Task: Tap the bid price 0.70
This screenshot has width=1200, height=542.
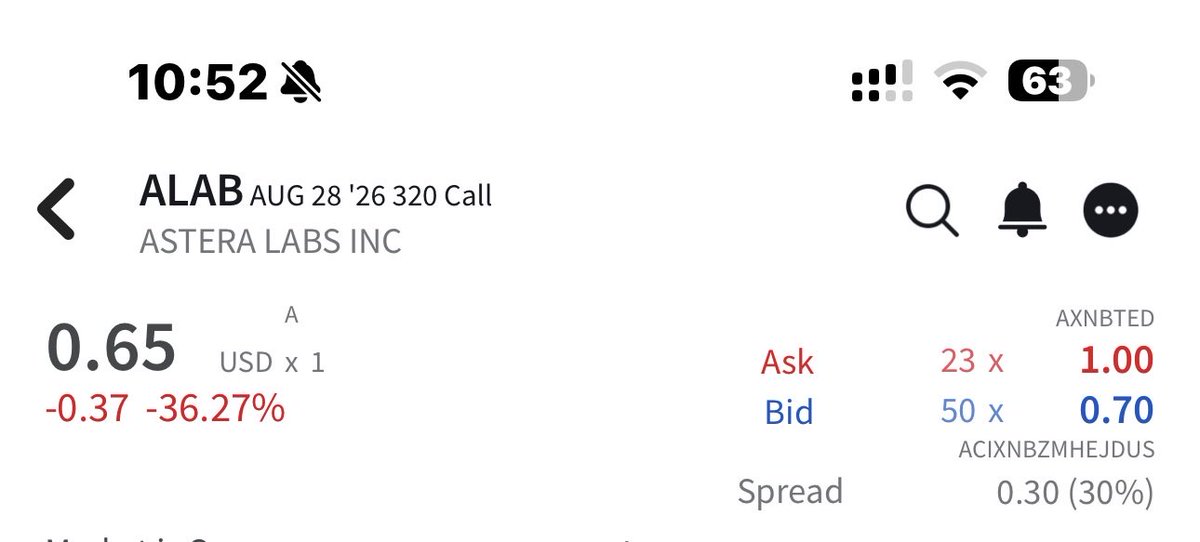Action: (1117, 410)
